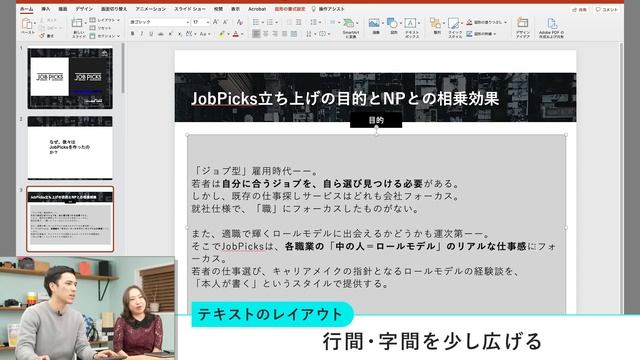Screen dimensions: 640x360
Task: Toggle align left for paragraph
Action: pos(256,34)
